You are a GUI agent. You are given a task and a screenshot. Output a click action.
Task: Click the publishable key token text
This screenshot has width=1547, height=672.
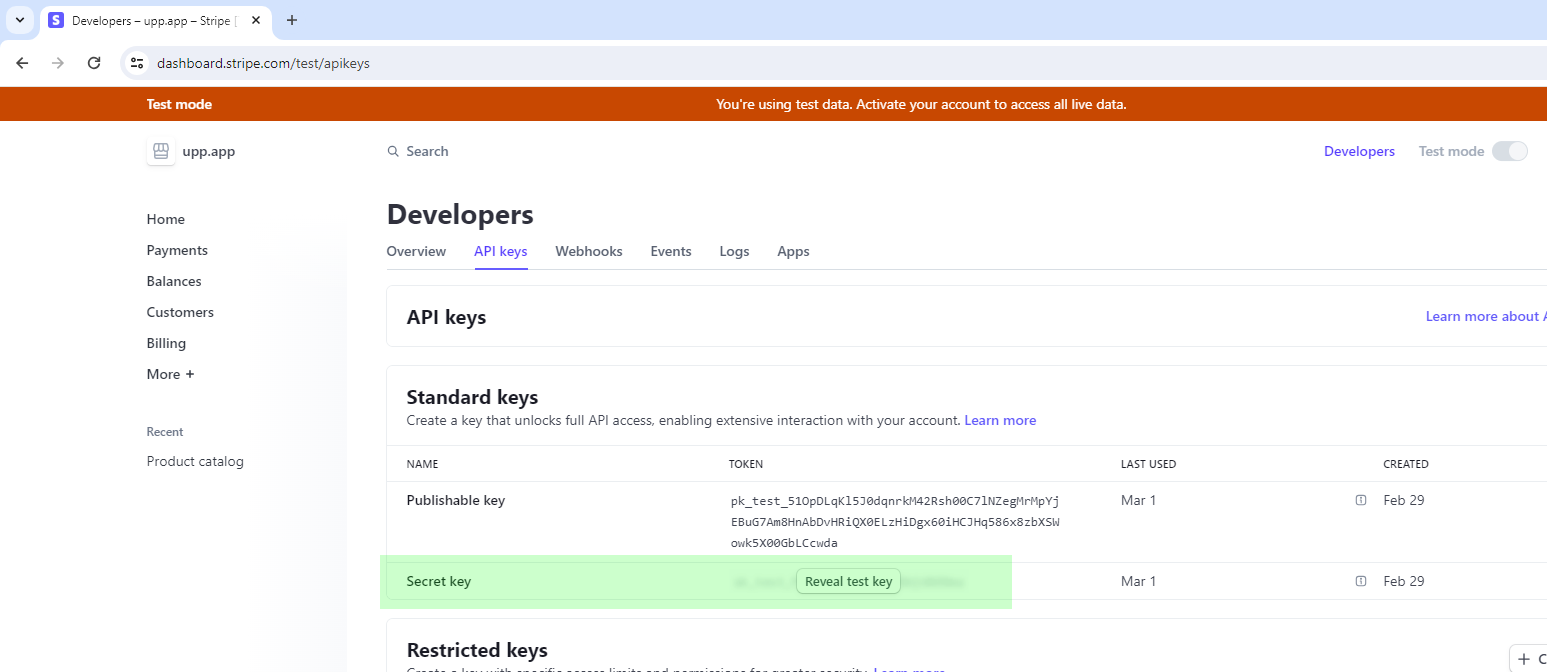click(895, 521)
